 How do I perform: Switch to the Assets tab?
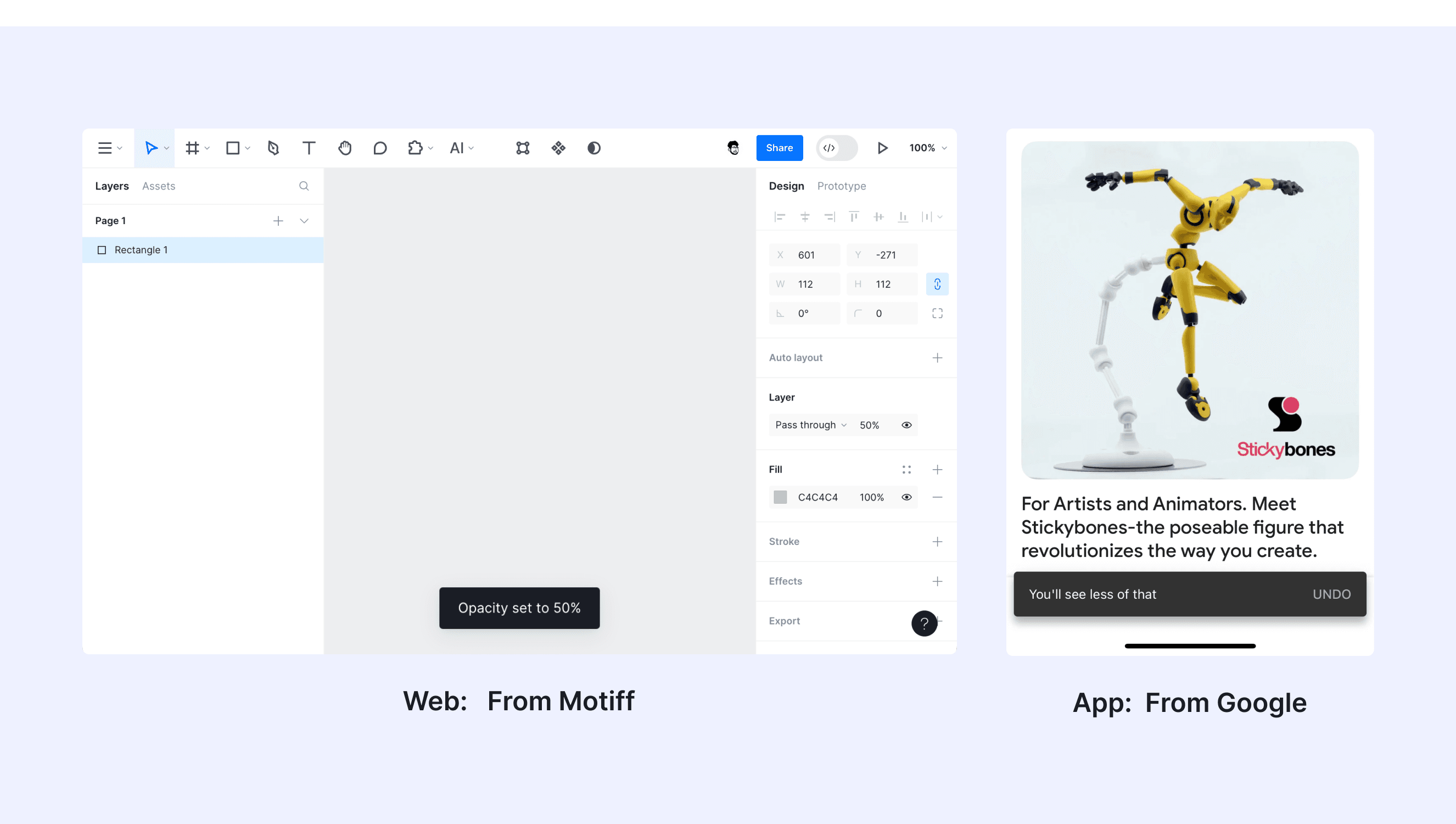click(x=158, y=186)
